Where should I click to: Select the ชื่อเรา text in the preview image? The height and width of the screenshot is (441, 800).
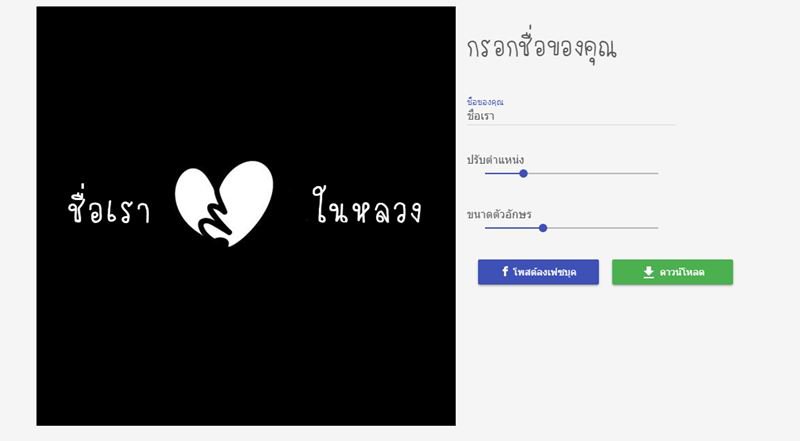(x=109, y=205)
